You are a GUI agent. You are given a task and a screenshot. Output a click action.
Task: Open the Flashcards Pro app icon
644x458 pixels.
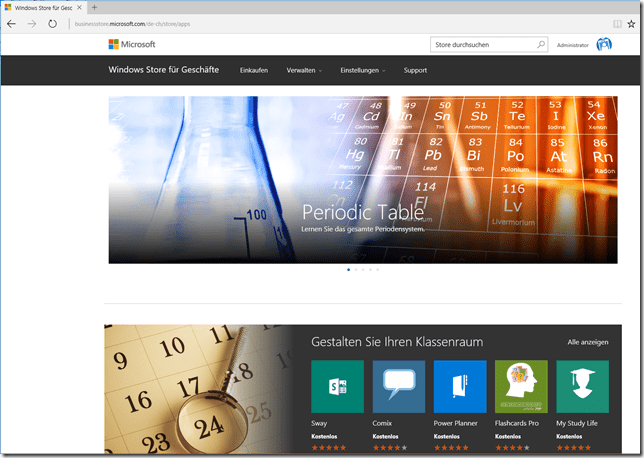pyautogui.click(x=521, y=386)
